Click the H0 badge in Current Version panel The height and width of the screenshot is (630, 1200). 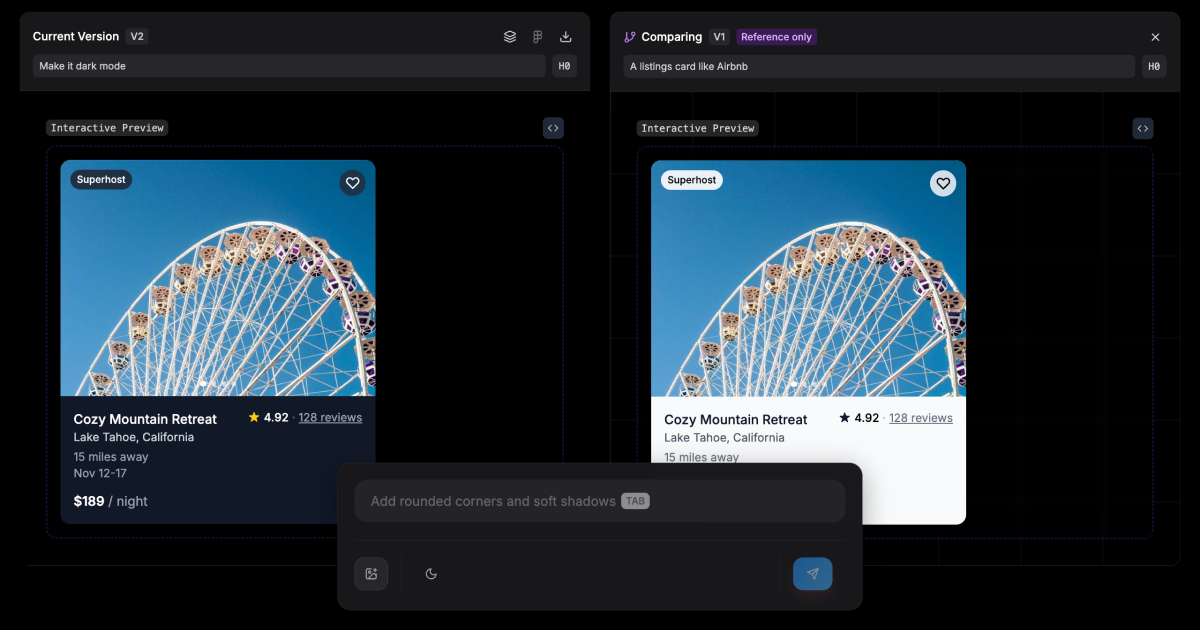pyautogui.click(x=564, y=66)
